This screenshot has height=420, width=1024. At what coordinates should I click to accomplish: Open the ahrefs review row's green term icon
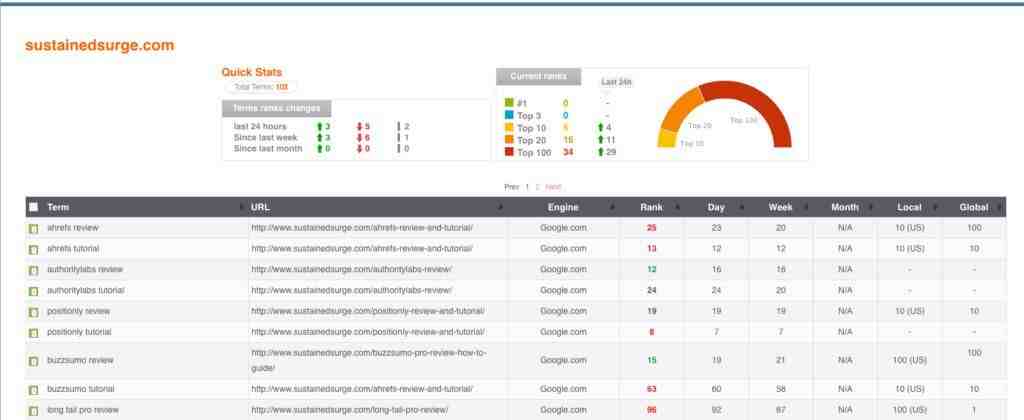(33, 229)
